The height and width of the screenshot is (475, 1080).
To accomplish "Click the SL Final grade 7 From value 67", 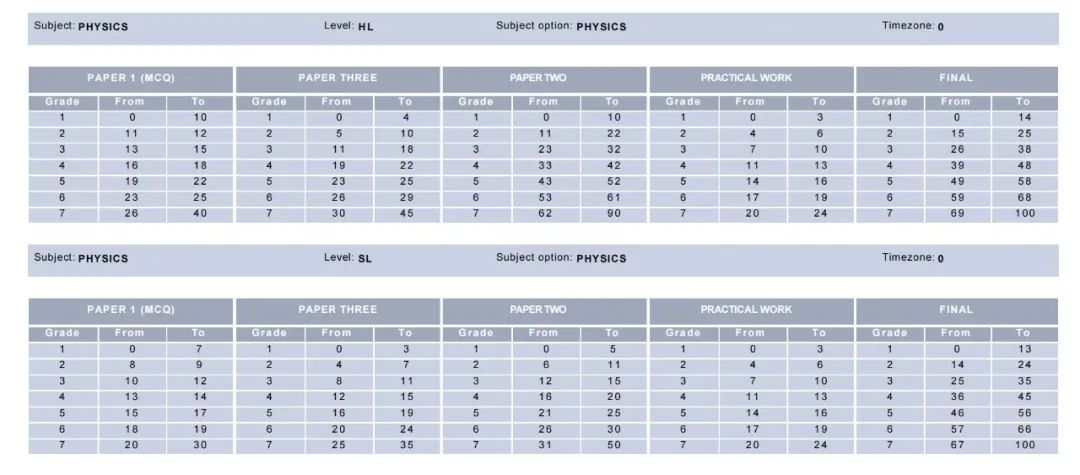I will (957, 445).
